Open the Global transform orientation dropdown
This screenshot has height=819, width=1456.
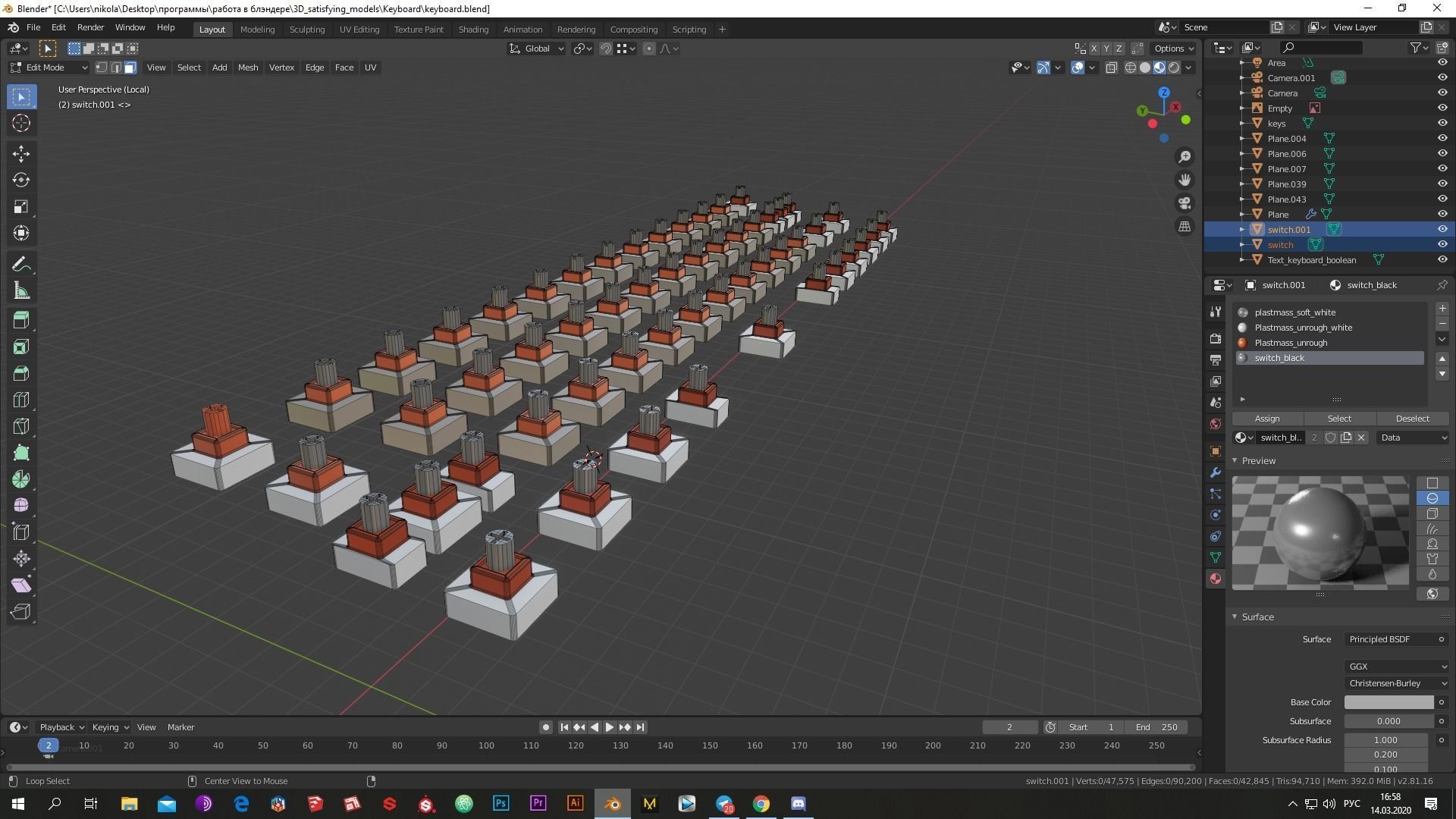point(537,49)
